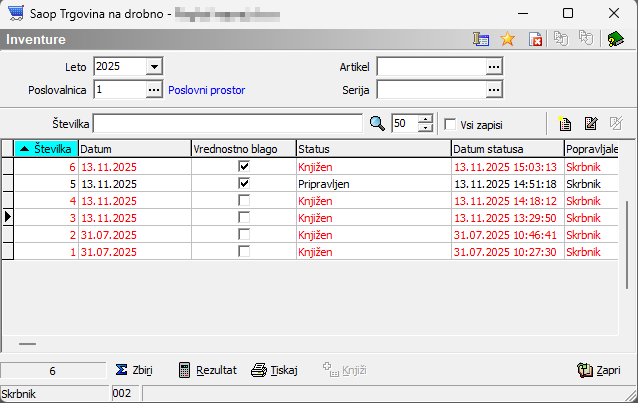Open the Serija lookup ellipsis button
638x403 pixels.
494,90
